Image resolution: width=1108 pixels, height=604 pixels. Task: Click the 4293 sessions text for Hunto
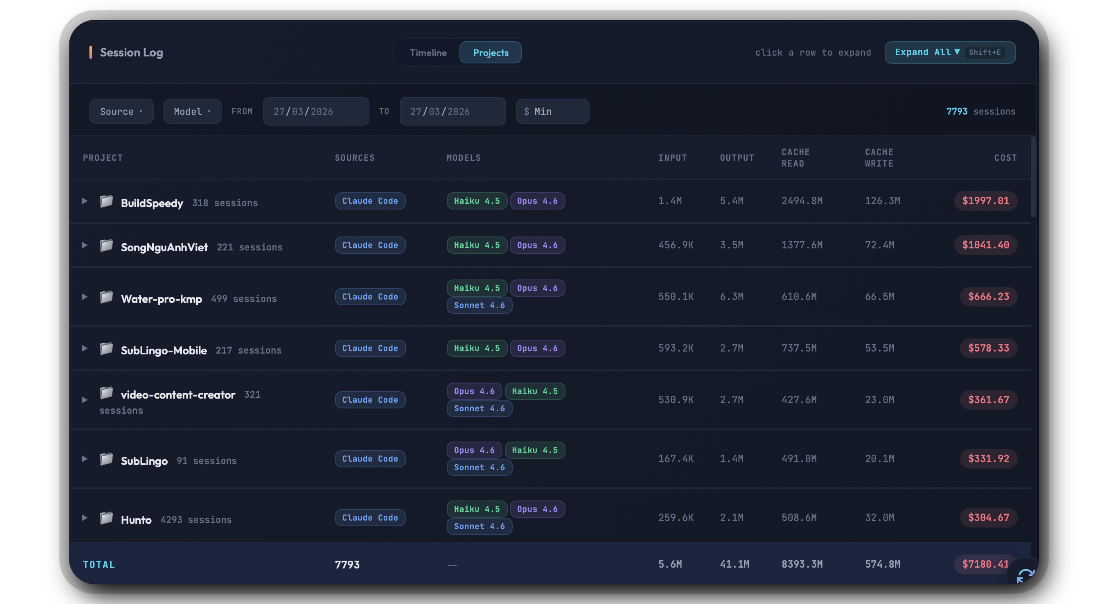[x=196, y=520]
